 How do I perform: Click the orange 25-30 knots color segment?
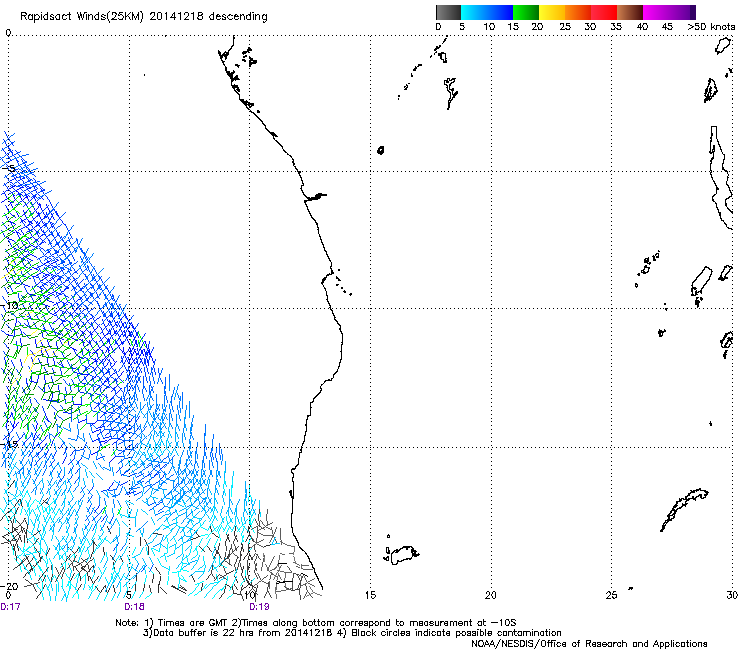click(578, 12)
